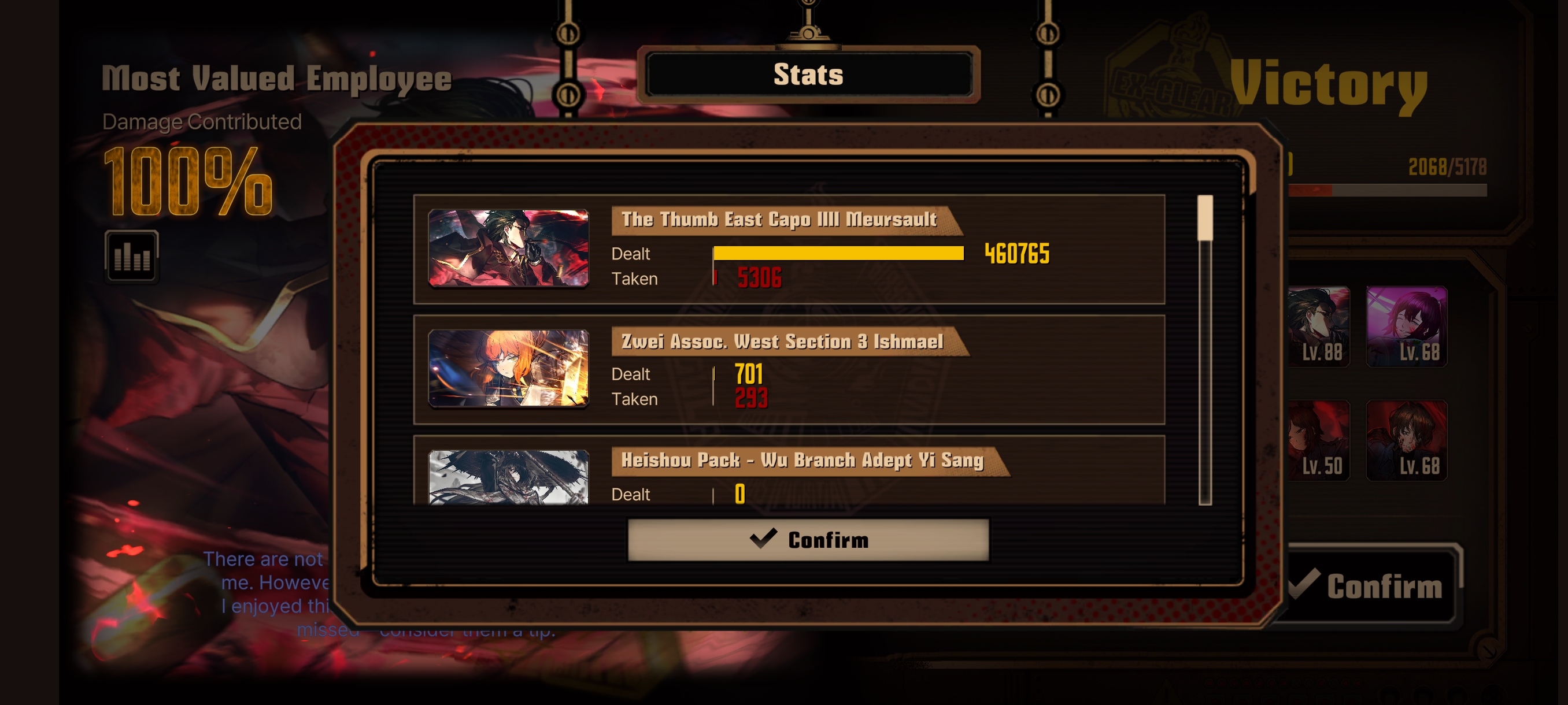Click the bar chart stats icon

pos(131,256)
